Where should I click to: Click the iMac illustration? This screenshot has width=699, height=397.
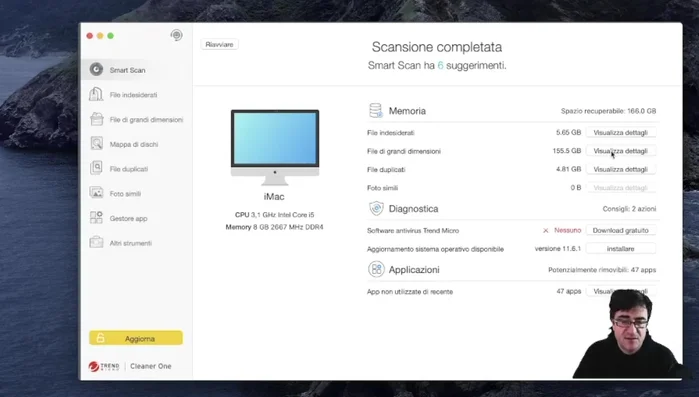tap(275, 147)
